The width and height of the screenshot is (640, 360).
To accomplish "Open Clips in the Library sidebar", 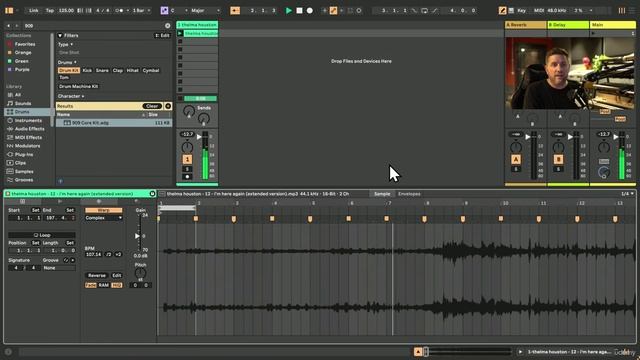I will (x=20, y=163).
